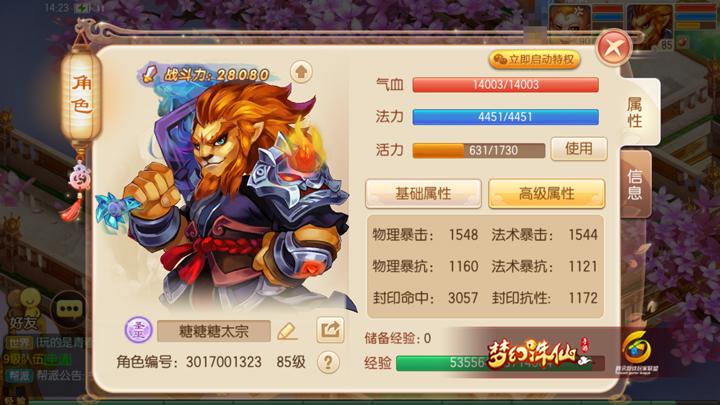Image resolution: width=720 pixels, height=405 pixels.
Task: Switch to the 基础属性 tab
Action: 423,194
